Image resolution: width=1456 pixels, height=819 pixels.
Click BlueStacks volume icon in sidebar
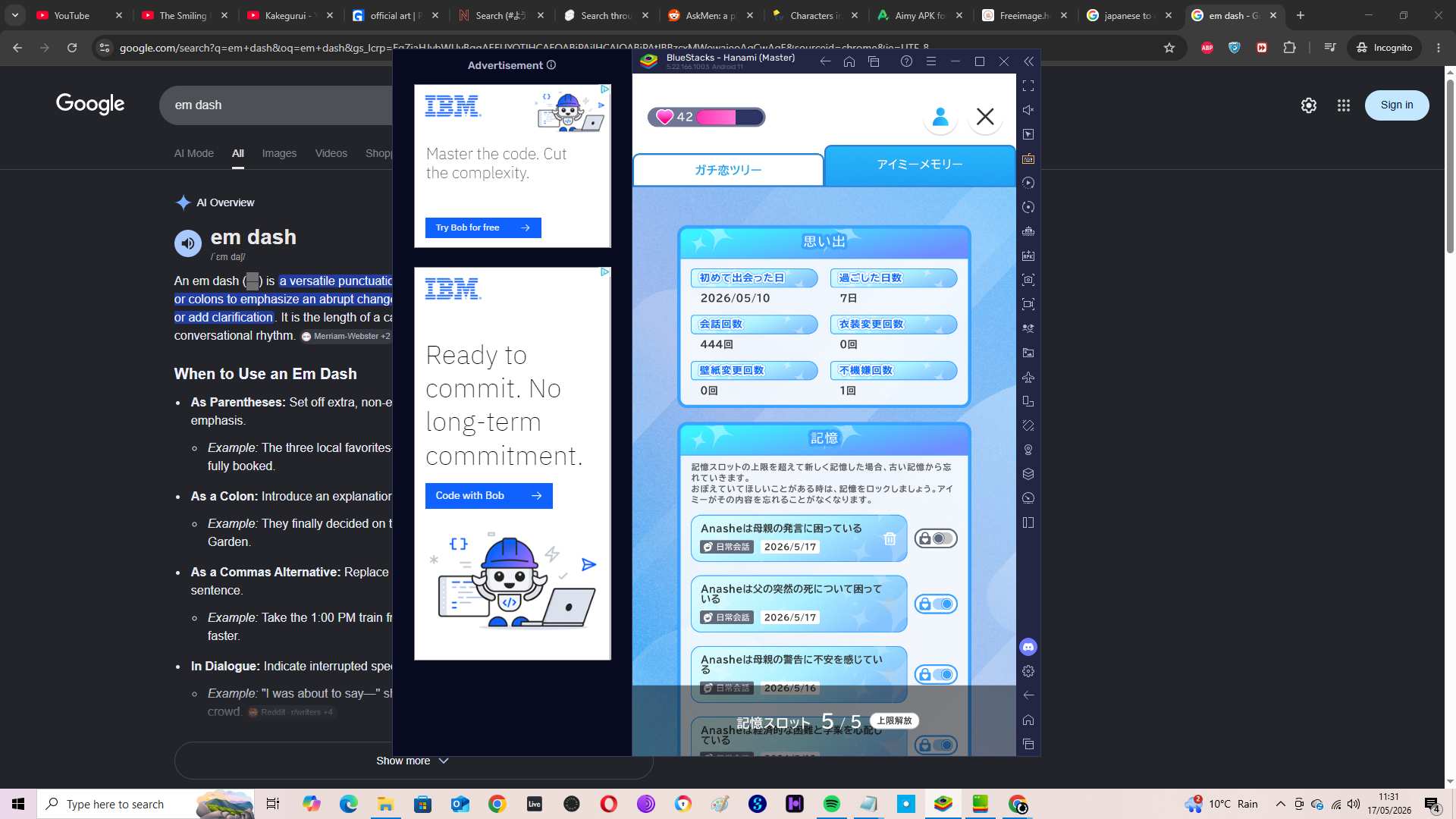[1028, 110]
